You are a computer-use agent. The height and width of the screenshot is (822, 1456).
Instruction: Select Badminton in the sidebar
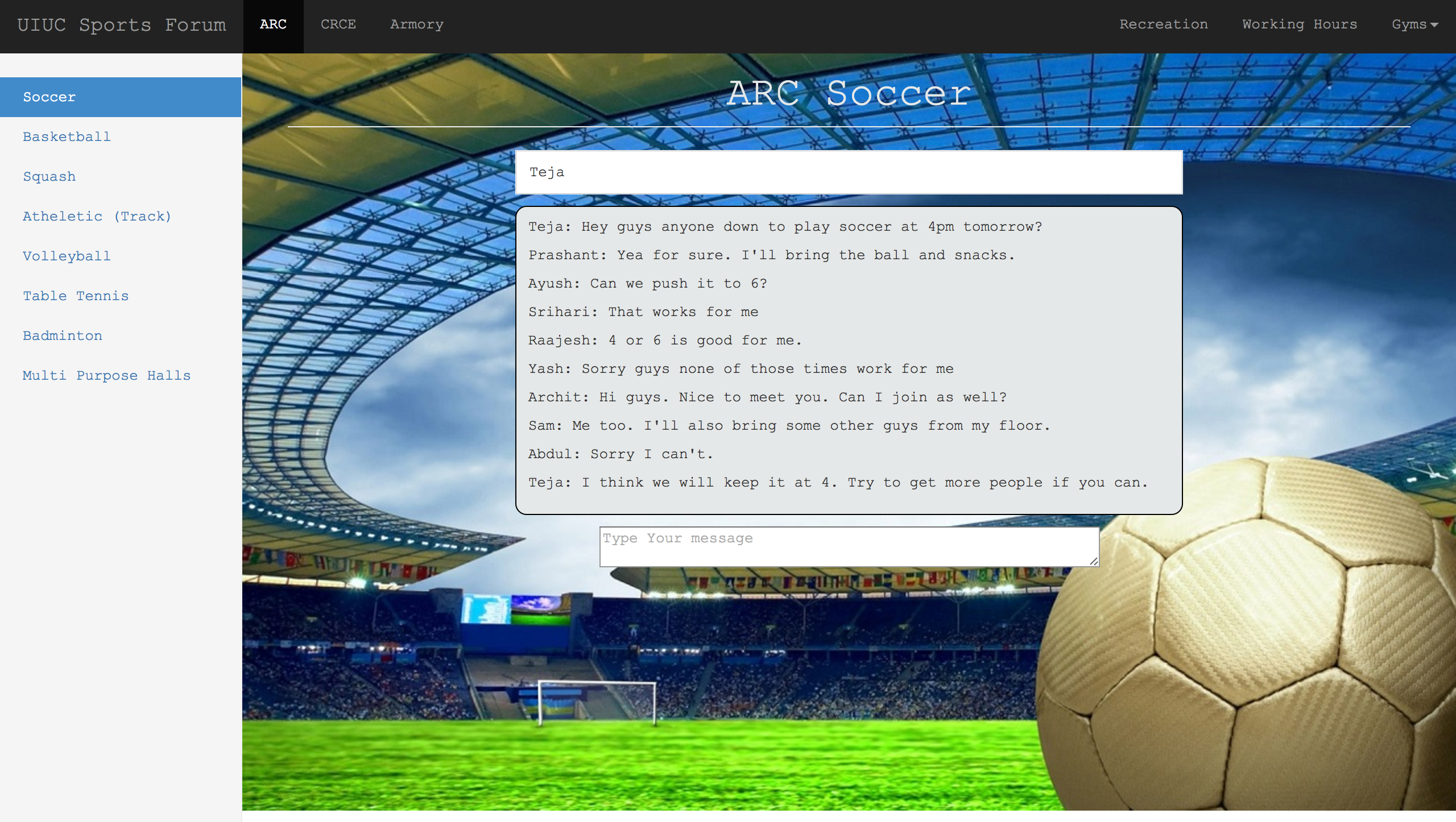(x=63, y=336)
